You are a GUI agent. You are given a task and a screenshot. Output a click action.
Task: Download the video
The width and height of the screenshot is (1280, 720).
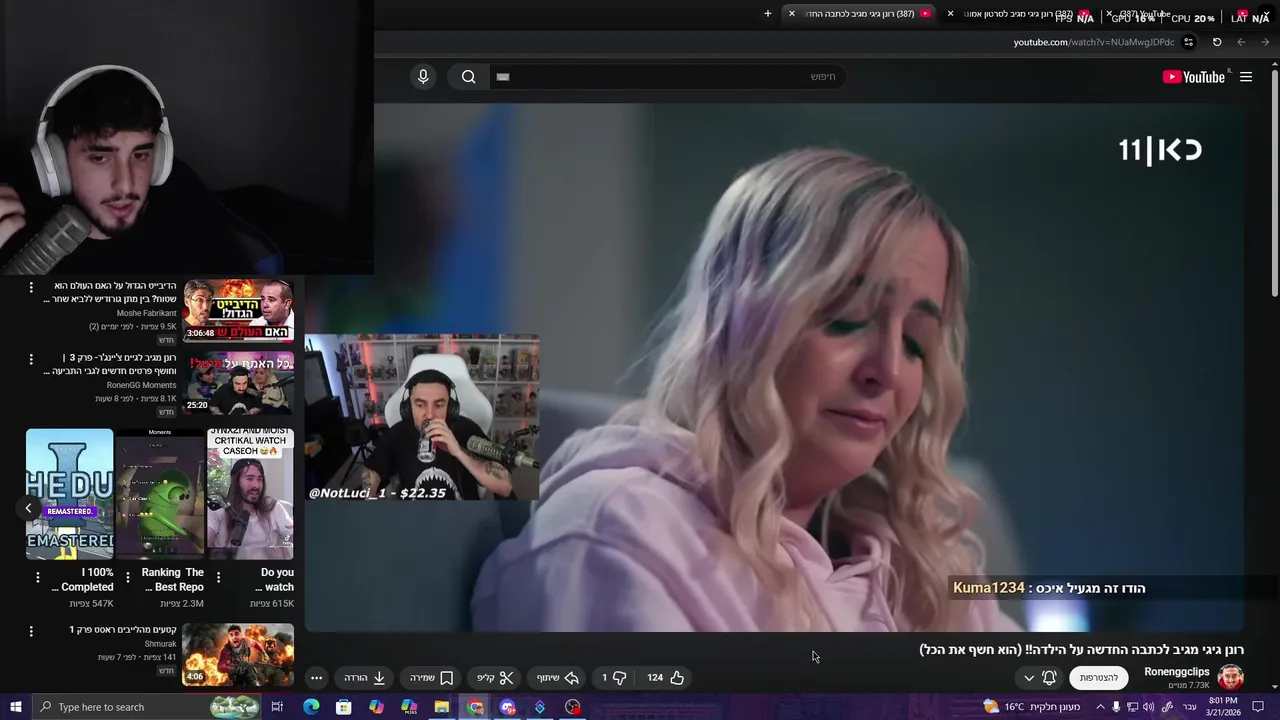[365, 677]
